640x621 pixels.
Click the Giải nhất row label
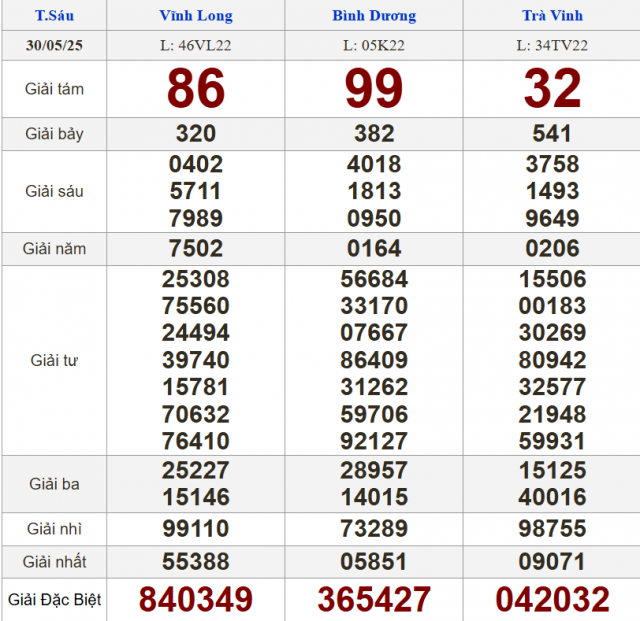tap(54, 562)
